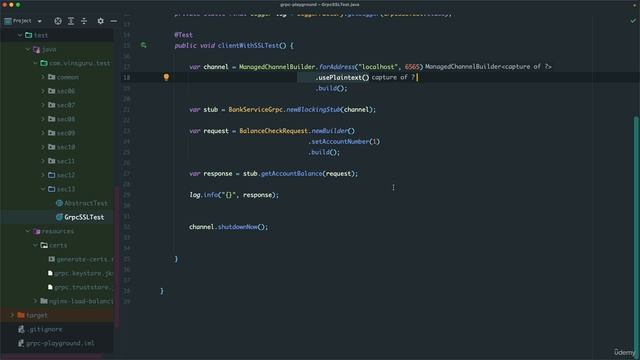Click Collapse All in Project toolbar
The image size is (640, 360).
(x=84, y=21)
